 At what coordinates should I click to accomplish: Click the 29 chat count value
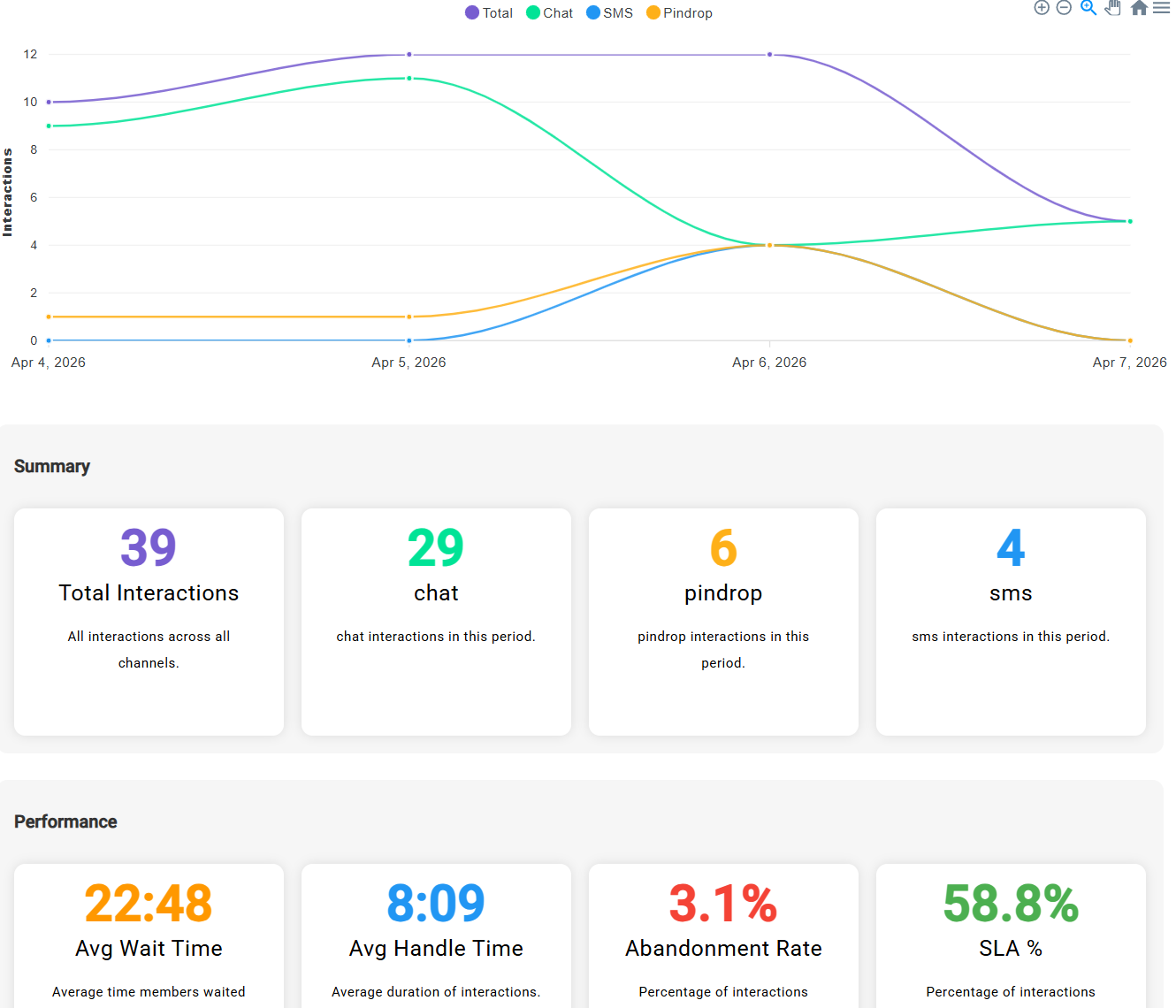(x=436, y=548)
